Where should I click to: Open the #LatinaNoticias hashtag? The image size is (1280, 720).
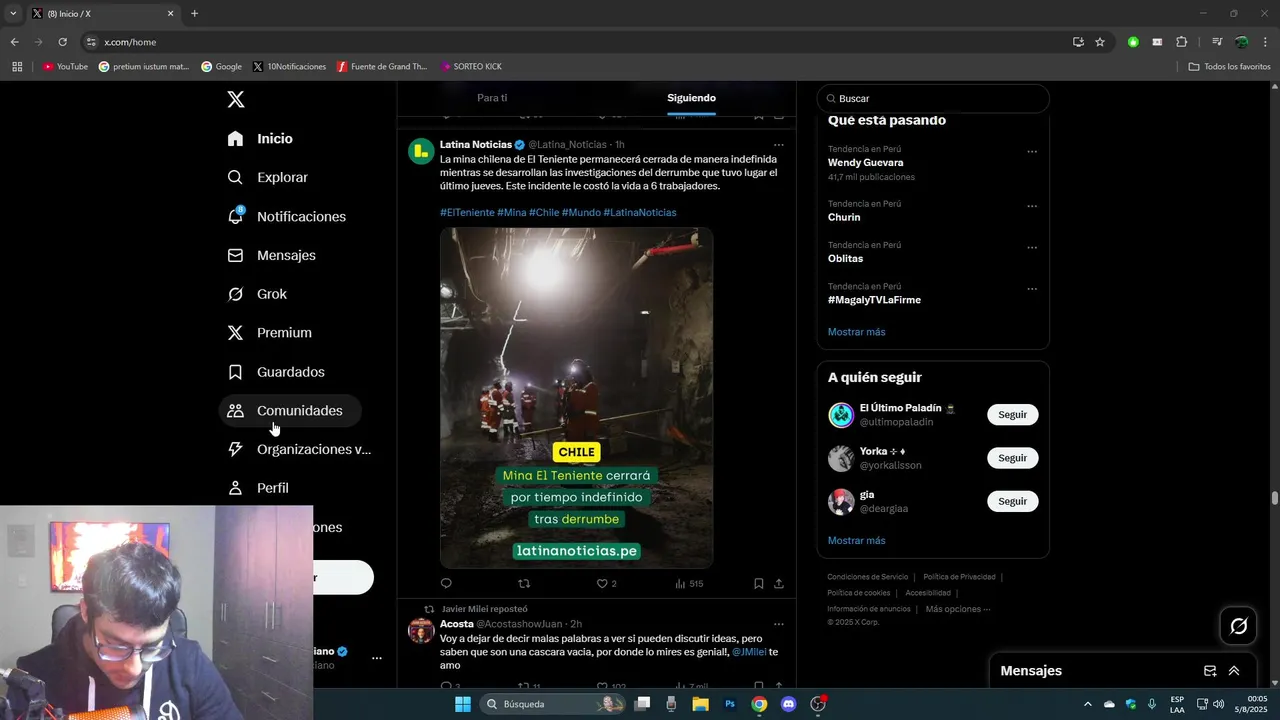(x=639, y=213)
